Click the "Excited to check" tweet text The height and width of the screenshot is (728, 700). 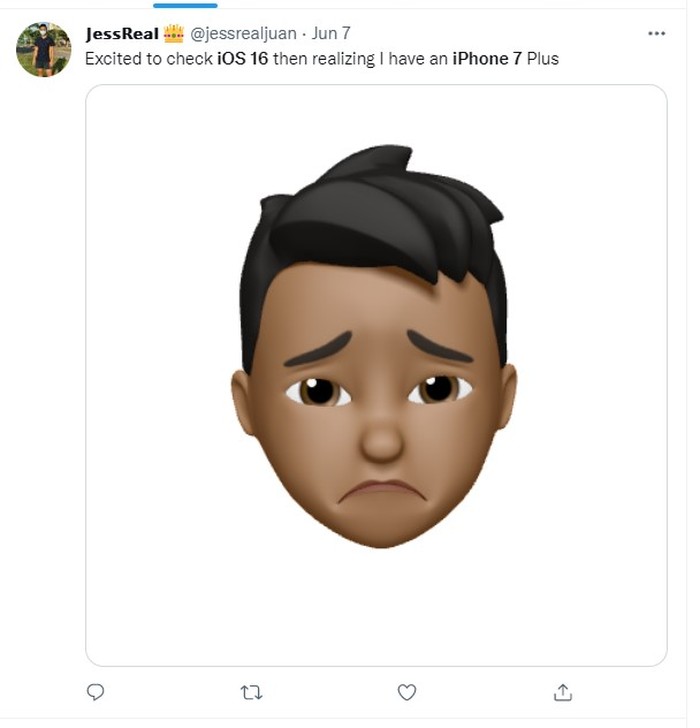point(149,59)
